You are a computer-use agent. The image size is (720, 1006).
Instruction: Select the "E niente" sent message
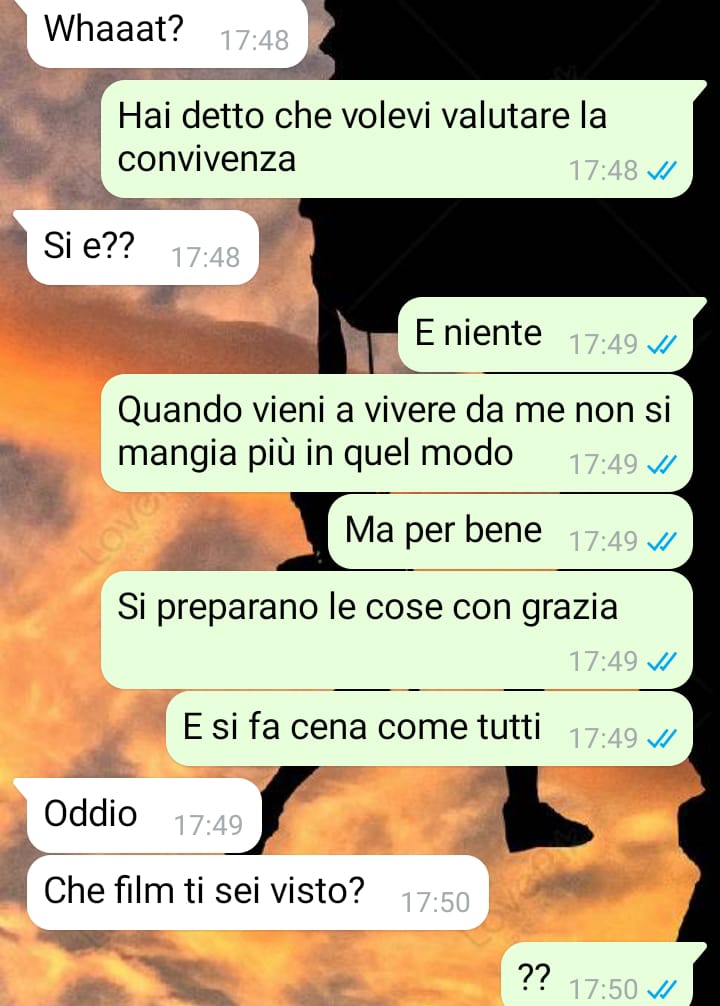coord(545,334)
